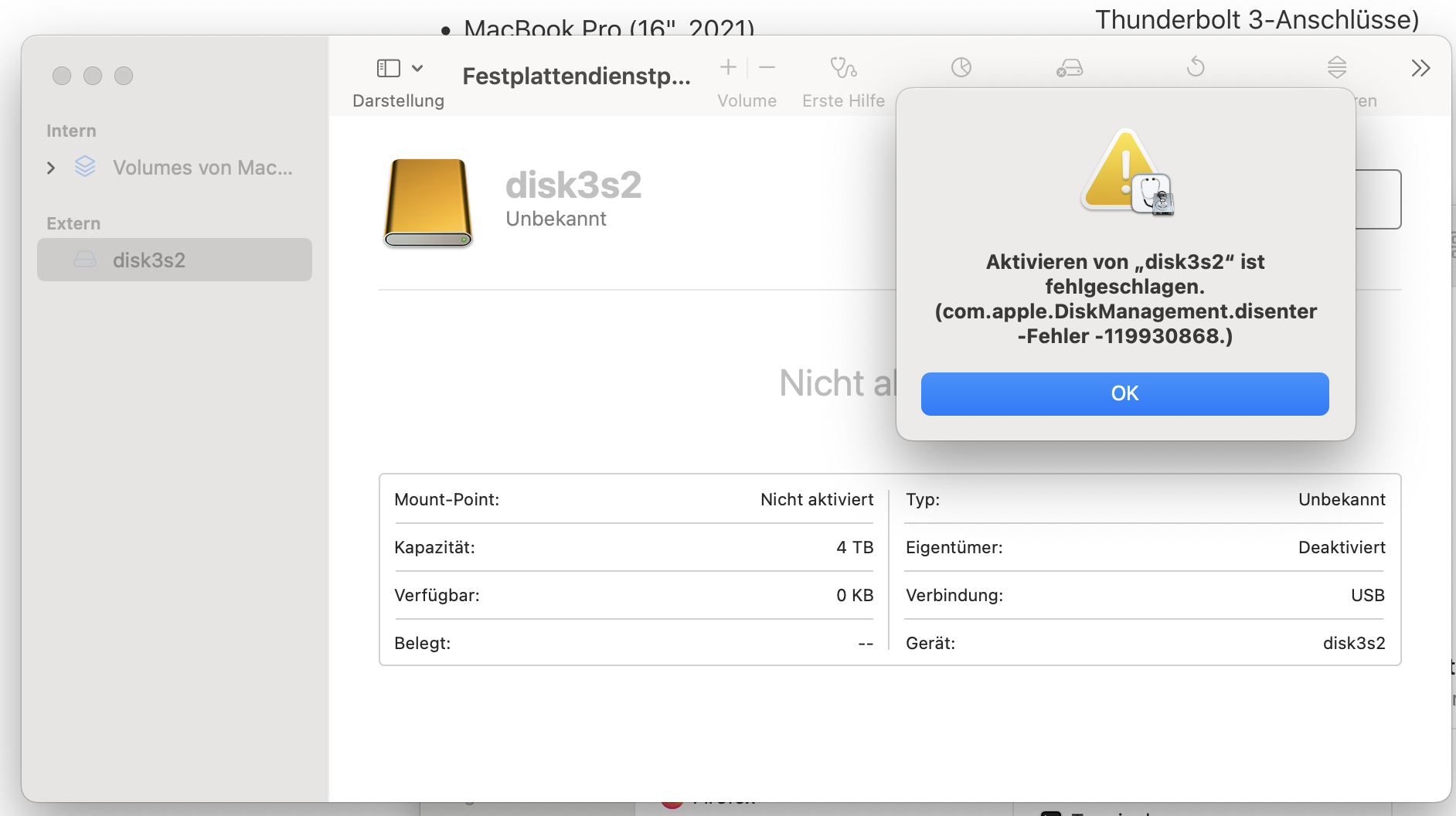
Task: Click the Verfügbar value '0 KB'
Action: coord(855,596)
